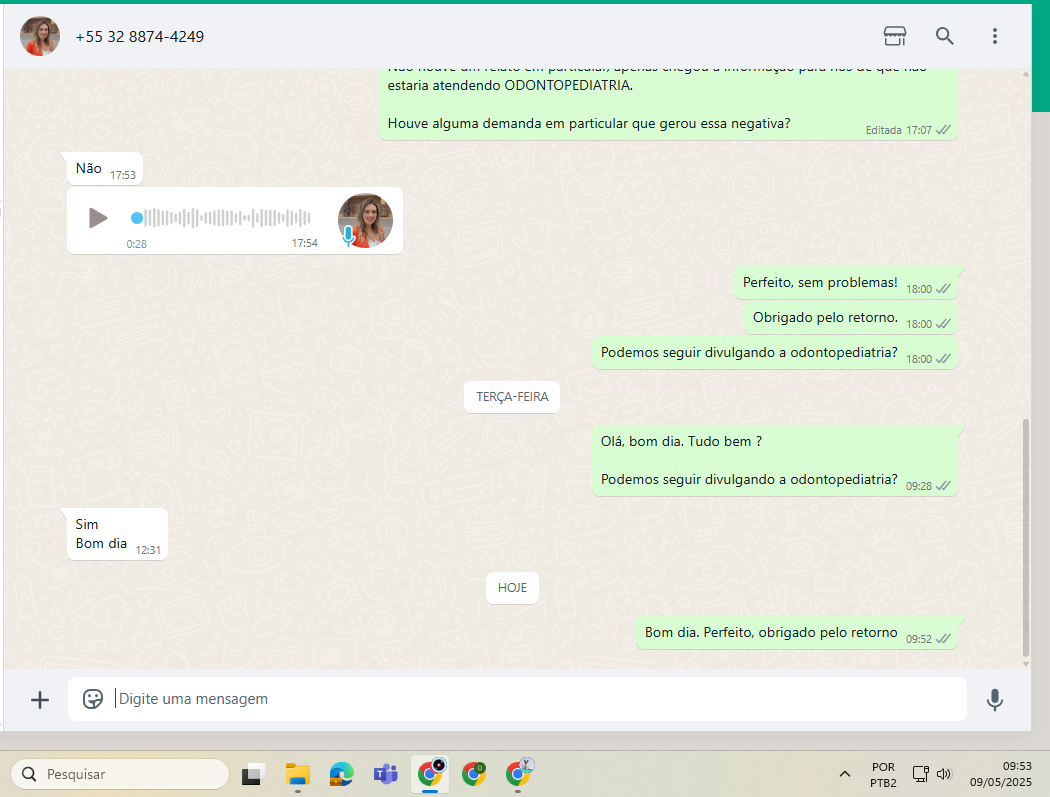The height and width of the screenshot is (797, 1050).
Task: Switch the POR PTB2 keyboard language
Action: [883, 774]
